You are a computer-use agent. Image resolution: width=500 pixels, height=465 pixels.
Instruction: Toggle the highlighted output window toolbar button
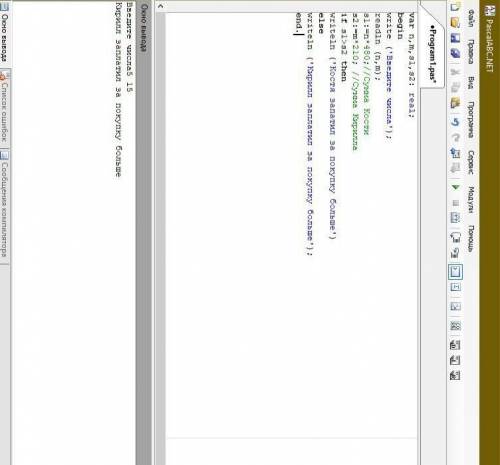455,271
